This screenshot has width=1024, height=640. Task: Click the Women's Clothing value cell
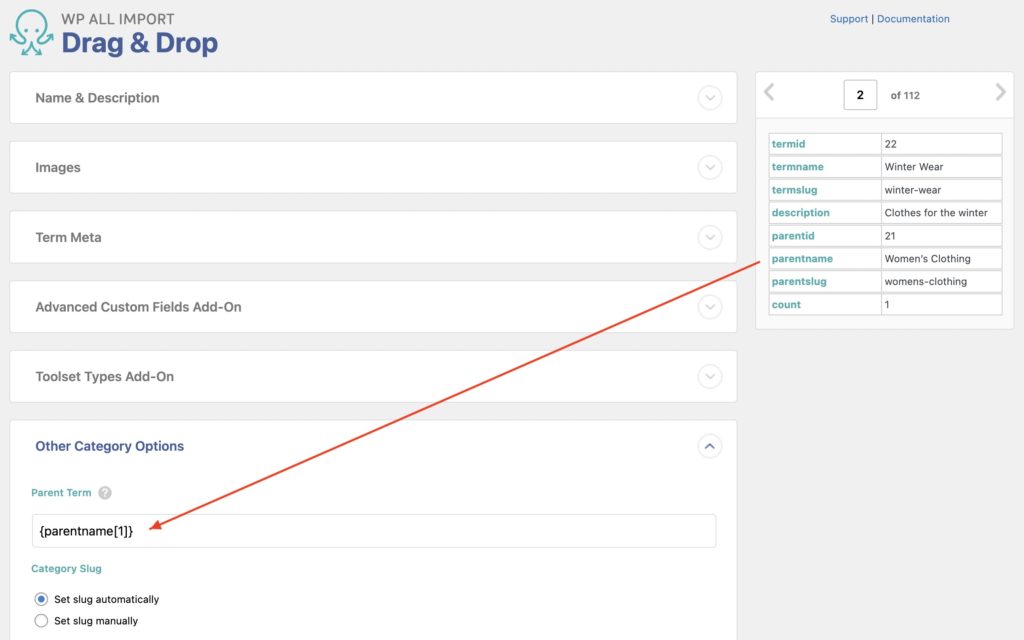point(941,259)
